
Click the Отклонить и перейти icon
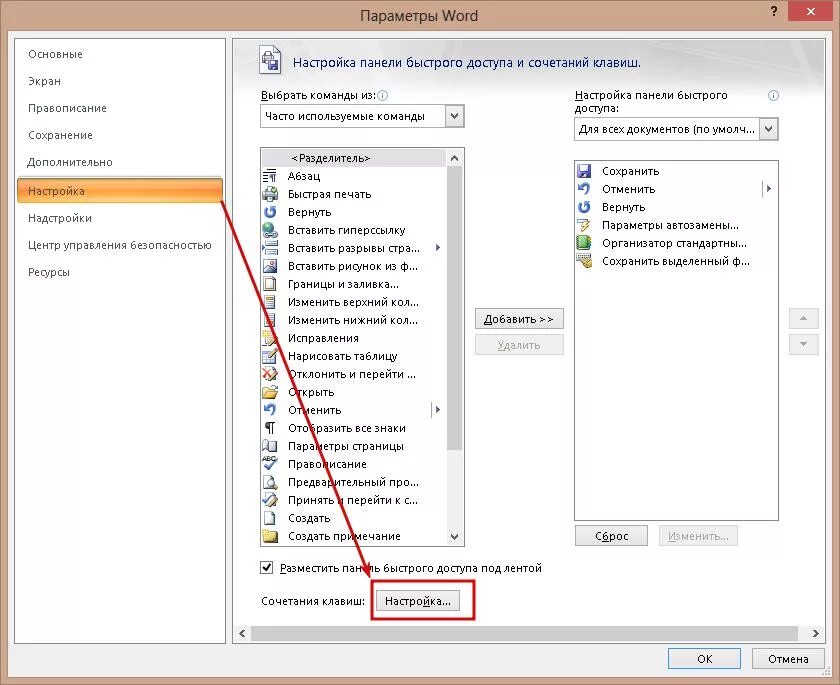tap(269, 374)
